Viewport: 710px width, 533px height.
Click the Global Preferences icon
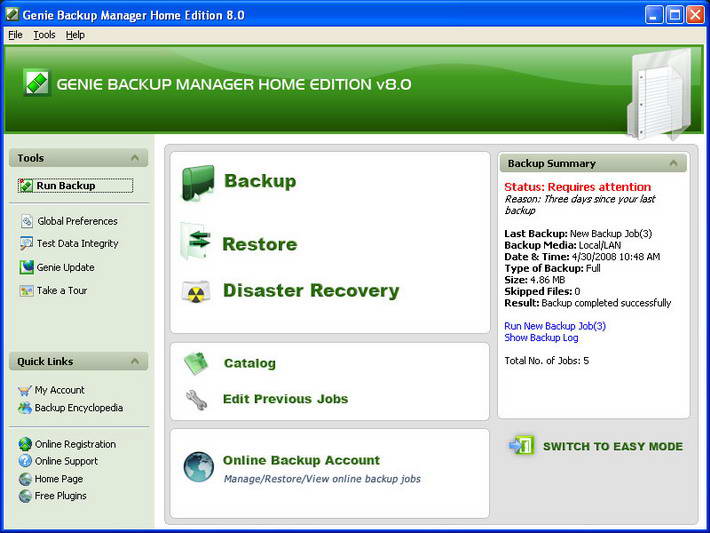point(27,221)
